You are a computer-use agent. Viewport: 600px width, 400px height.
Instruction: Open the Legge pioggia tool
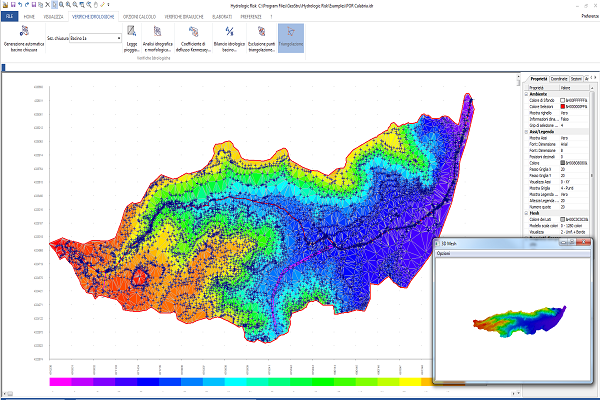point(132,33)
